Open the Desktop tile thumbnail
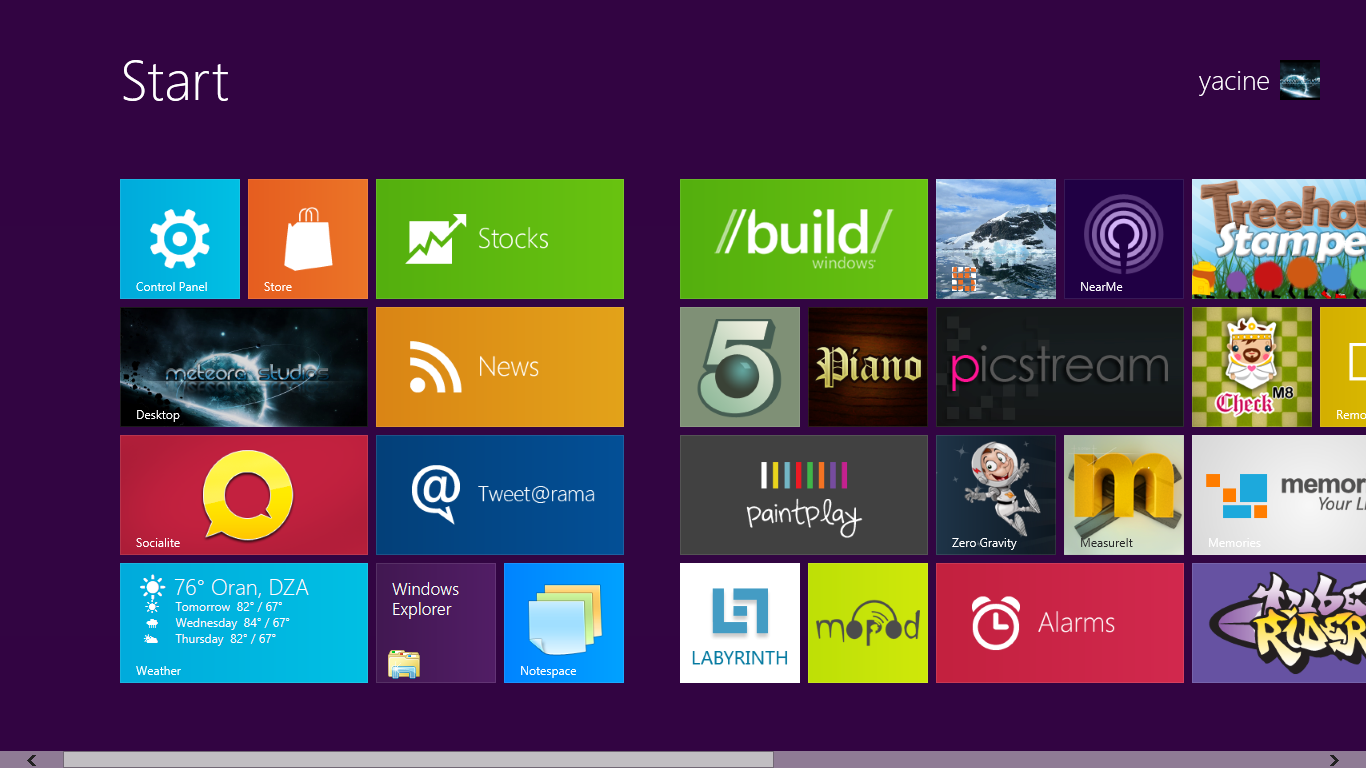Image resolution: width=1366 pixels, height=768 pixels. click(x=244, y=367)
